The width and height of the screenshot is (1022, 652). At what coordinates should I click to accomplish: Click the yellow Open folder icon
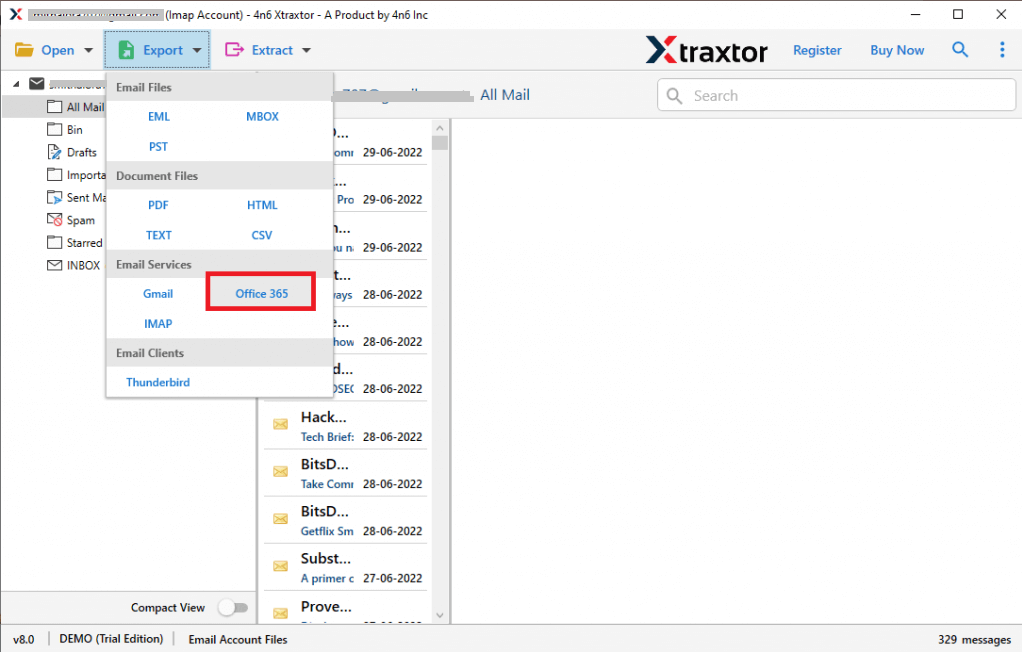[x=26, y=49]
